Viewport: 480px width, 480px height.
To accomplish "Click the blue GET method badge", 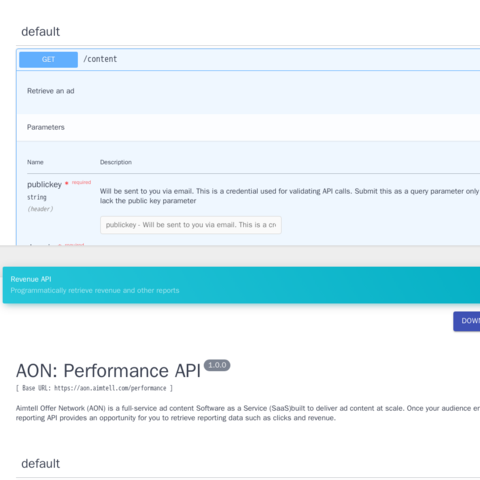I will [x=48, y=59].
